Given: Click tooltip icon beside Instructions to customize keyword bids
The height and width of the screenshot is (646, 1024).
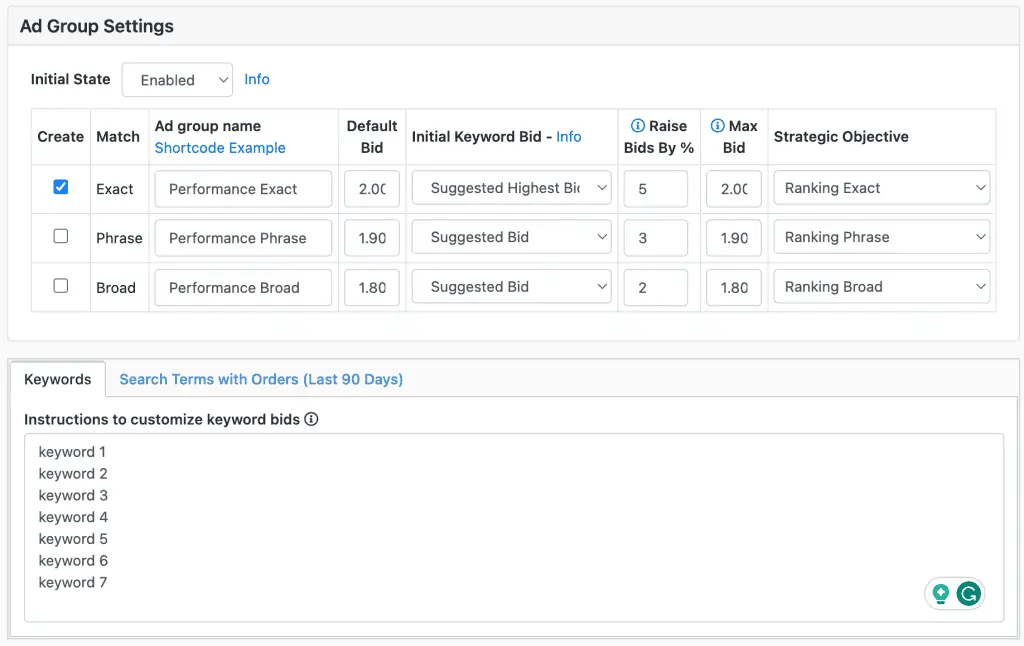Looking at the screenshot, I should [311, 419].
